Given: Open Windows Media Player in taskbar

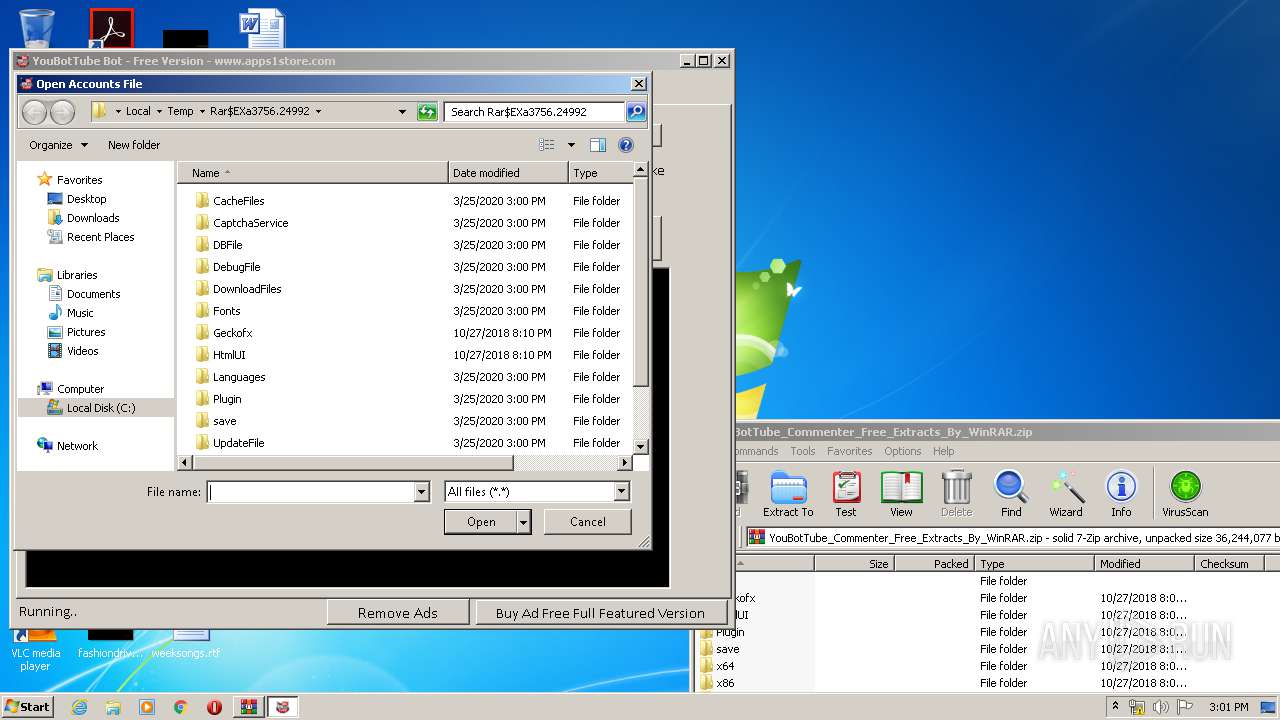Looking at the screenshot, I should [147, 707].
